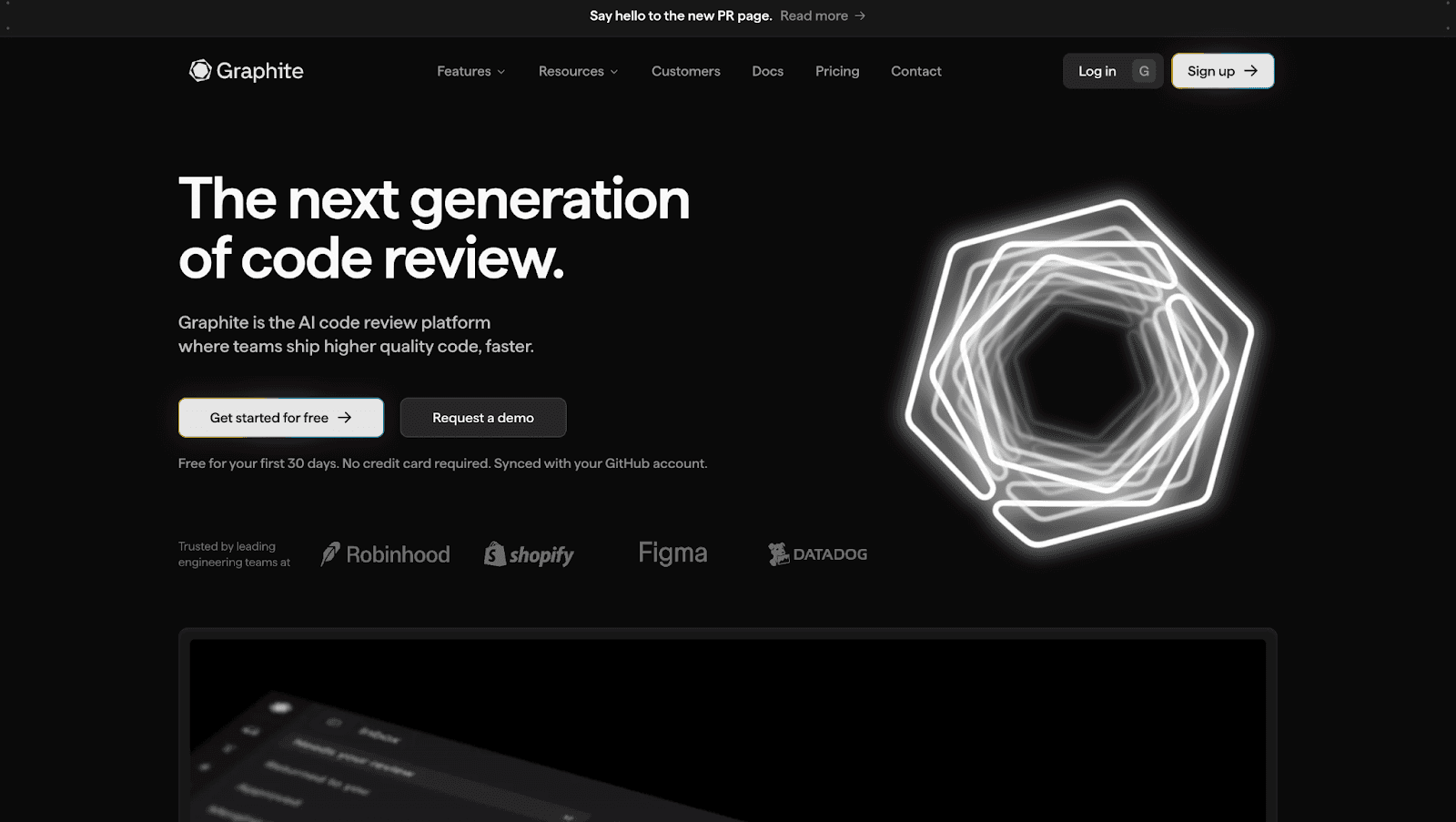The width and height of the screenshot is (1456, 822).
Task: Click the arrow icon in Sign up
Action: coord(1251,71)
